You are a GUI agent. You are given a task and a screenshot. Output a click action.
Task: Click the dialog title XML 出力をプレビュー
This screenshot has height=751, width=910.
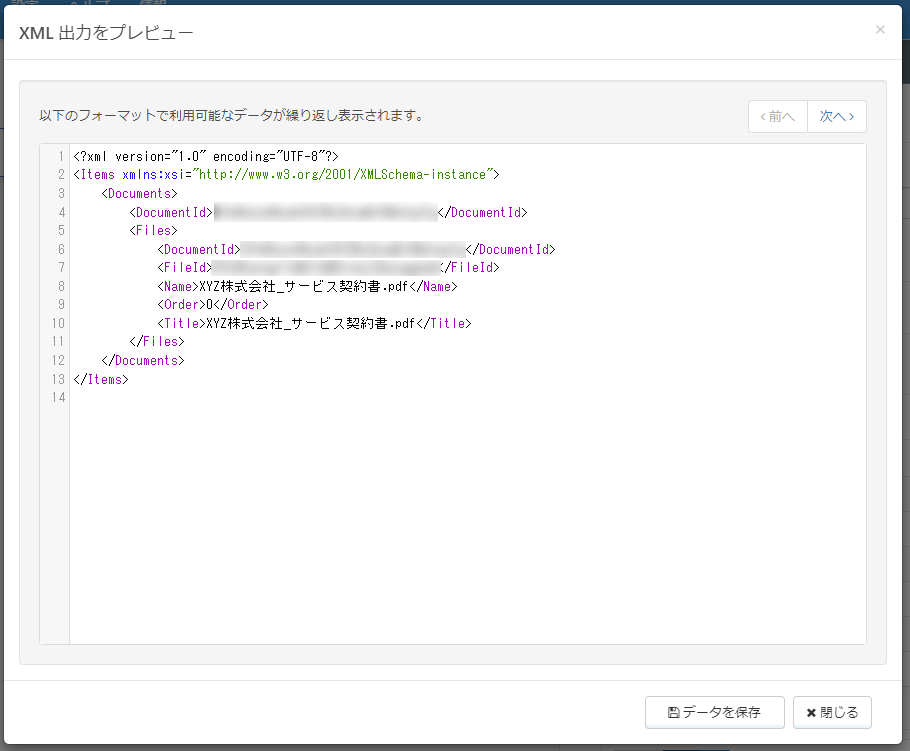tap(105, 31)
